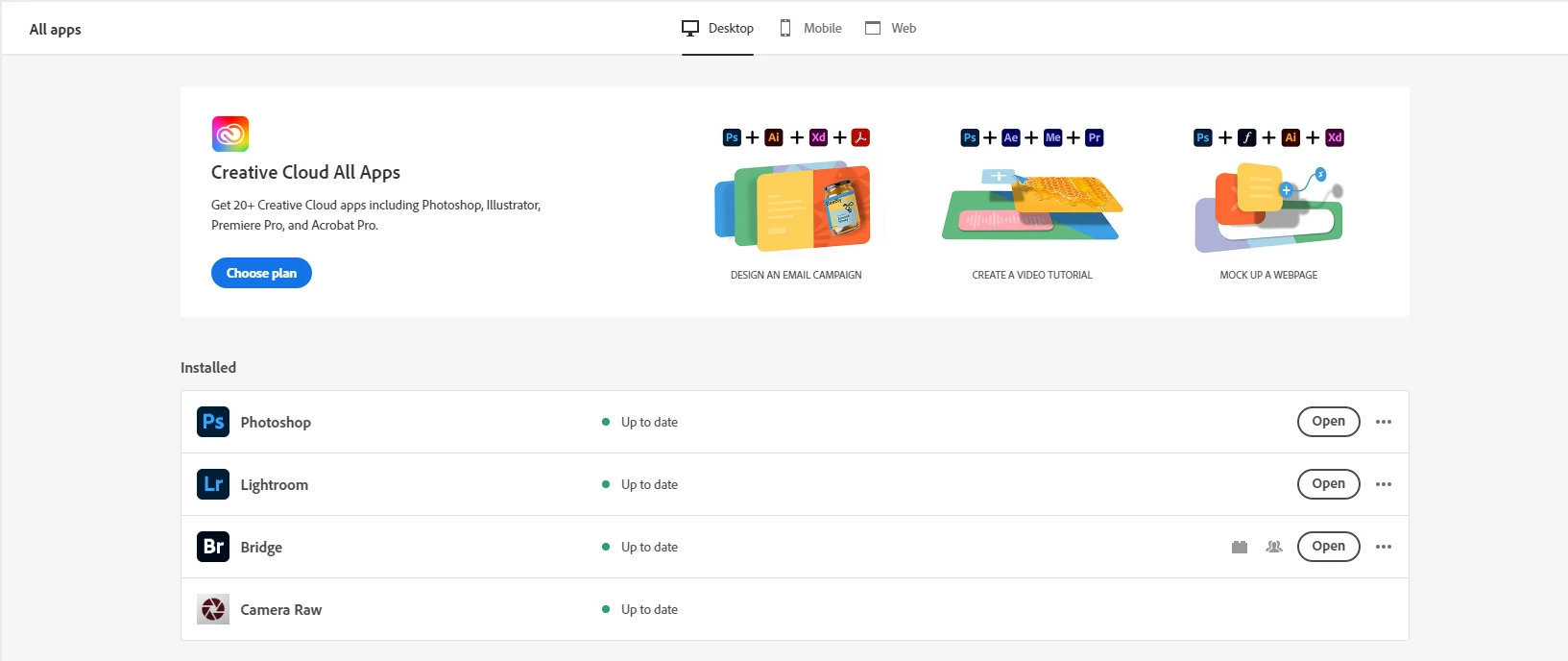Click the After Effects icon in video combo
This screenshot has height=661, width=1568.
[1011, 137]
